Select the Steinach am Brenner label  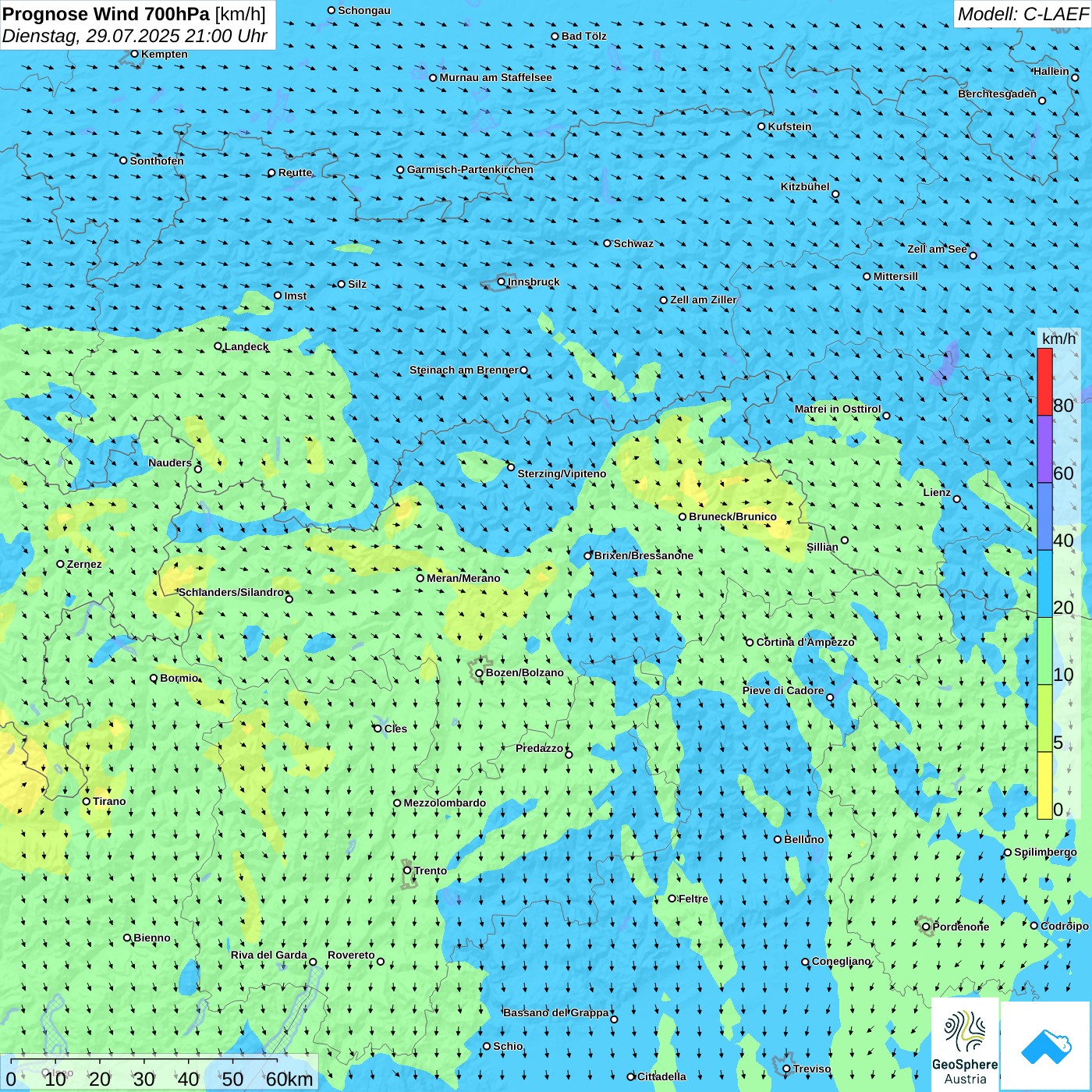464,370
